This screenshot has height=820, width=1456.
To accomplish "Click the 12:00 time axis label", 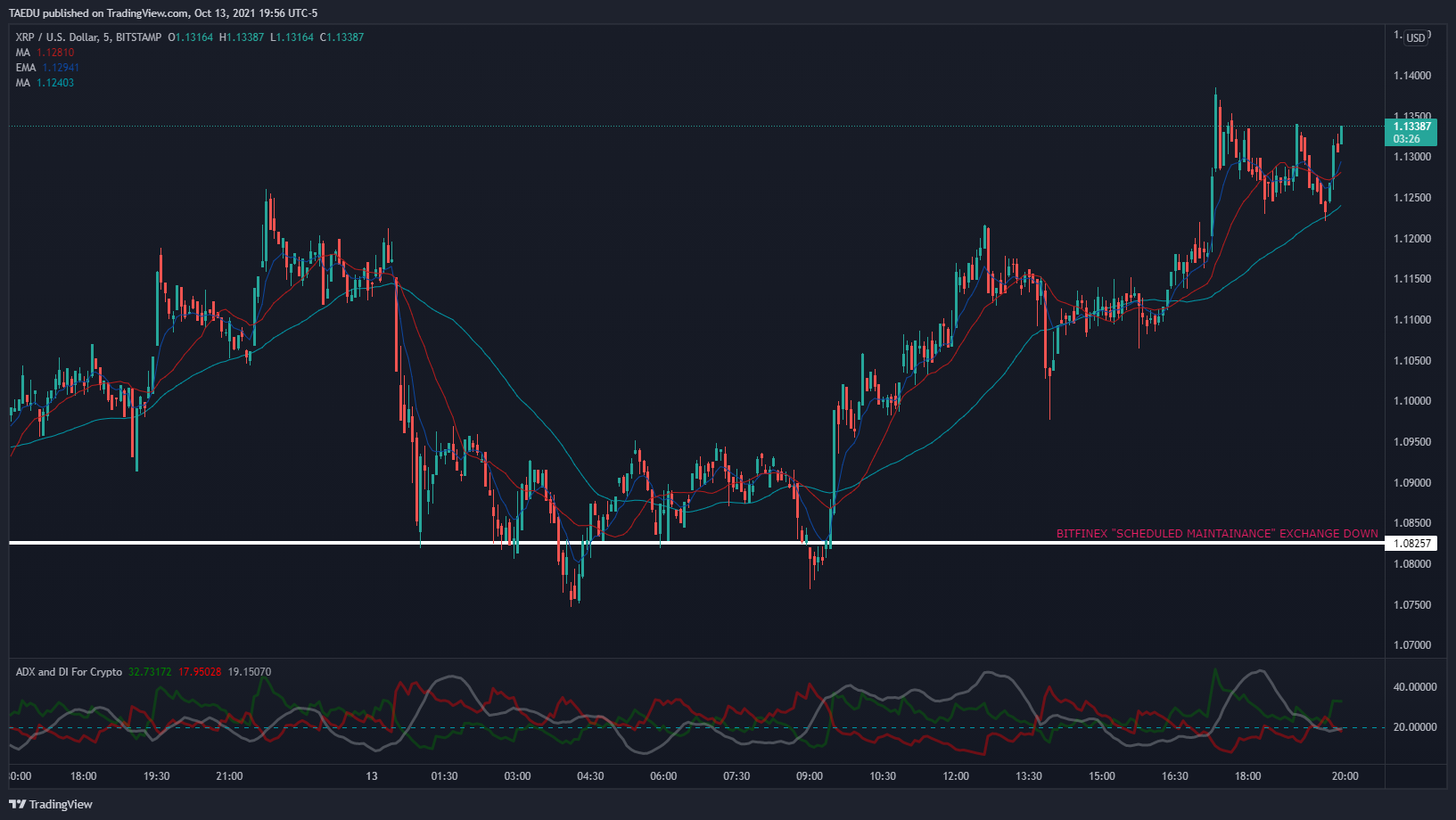I will tap(956, 776).
